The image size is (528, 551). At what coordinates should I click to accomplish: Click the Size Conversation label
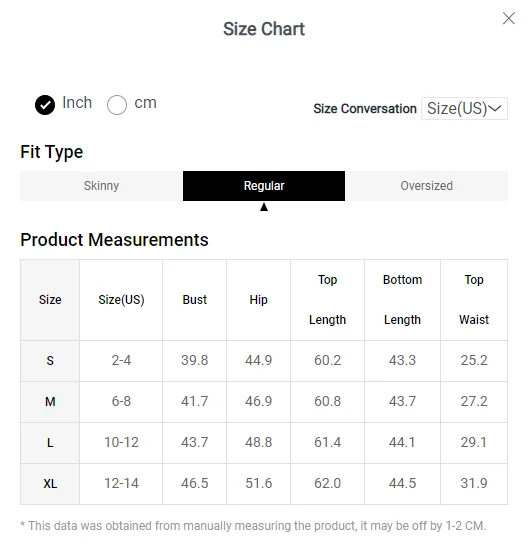365,109
